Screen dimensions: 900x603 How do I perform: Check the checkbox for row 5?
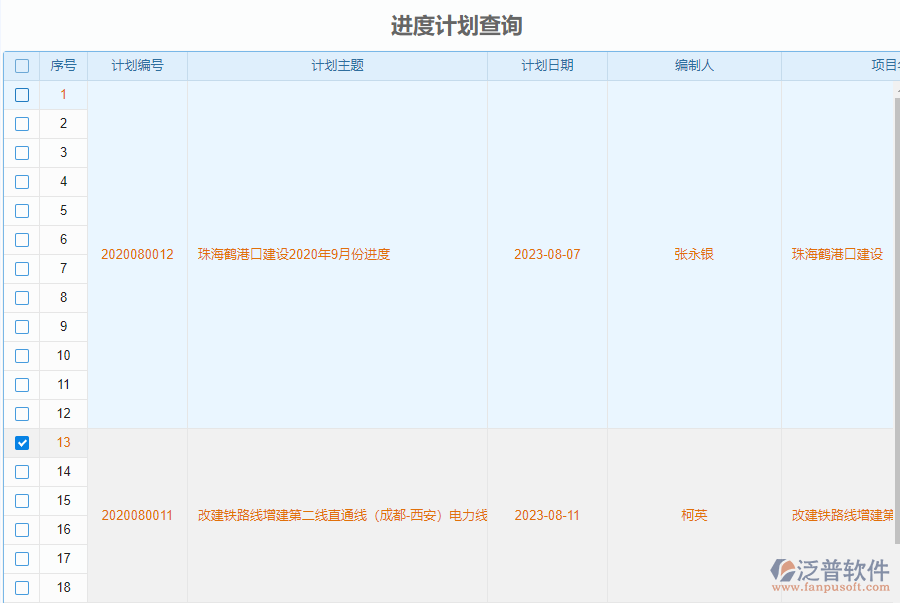pos(22,210)
